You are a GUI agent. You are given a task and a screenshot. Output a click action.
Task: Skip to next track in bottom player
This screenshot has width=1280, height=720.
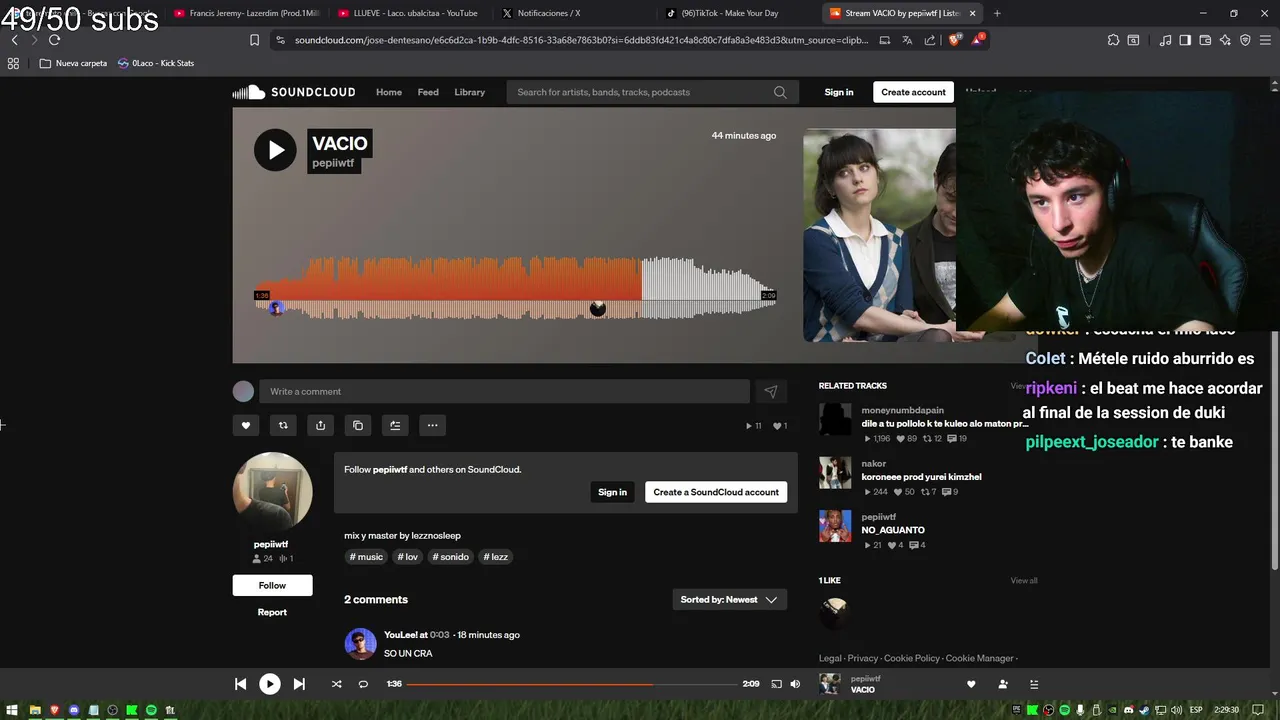[x=299, y=684]
